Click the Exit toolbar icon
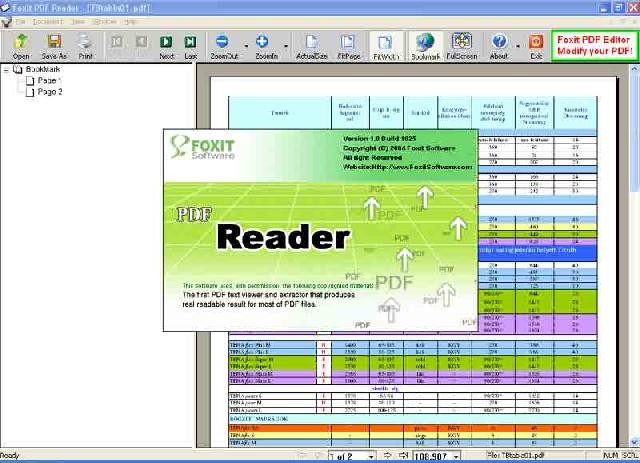This screenshot has width=640, height=463. tap(536, 42)
